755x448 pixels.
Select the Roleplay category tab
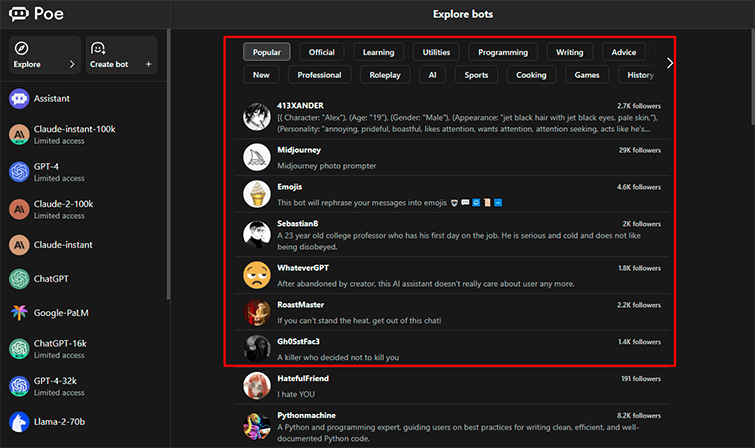(x=385, y=75)
